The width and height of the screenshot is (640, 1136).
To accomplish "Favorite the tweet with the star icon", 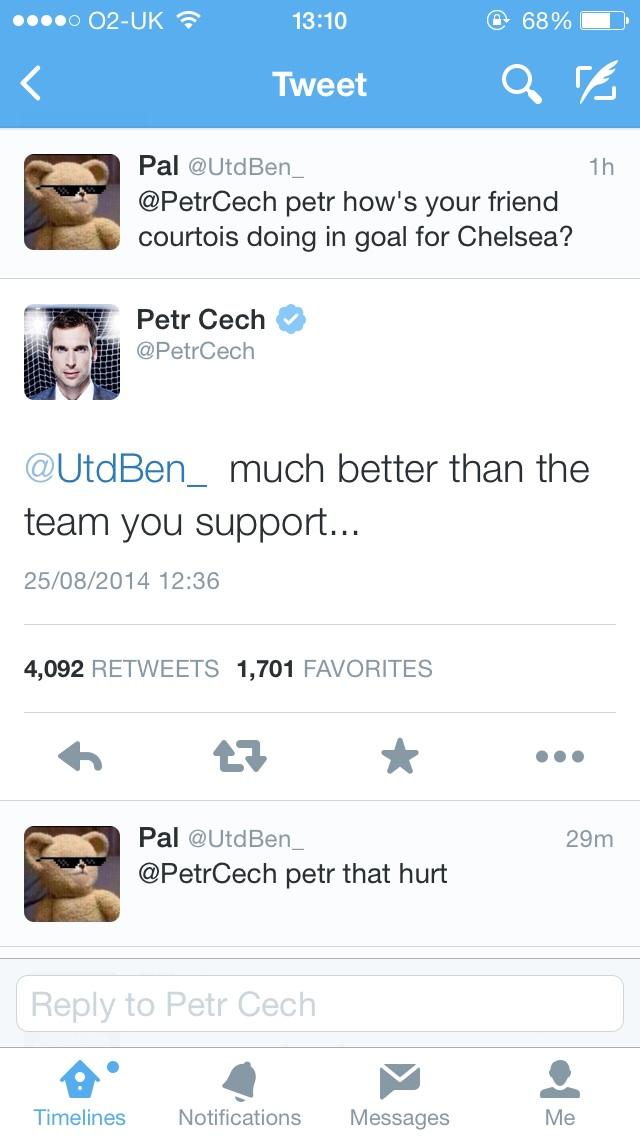I will click(x=400, y=756).
